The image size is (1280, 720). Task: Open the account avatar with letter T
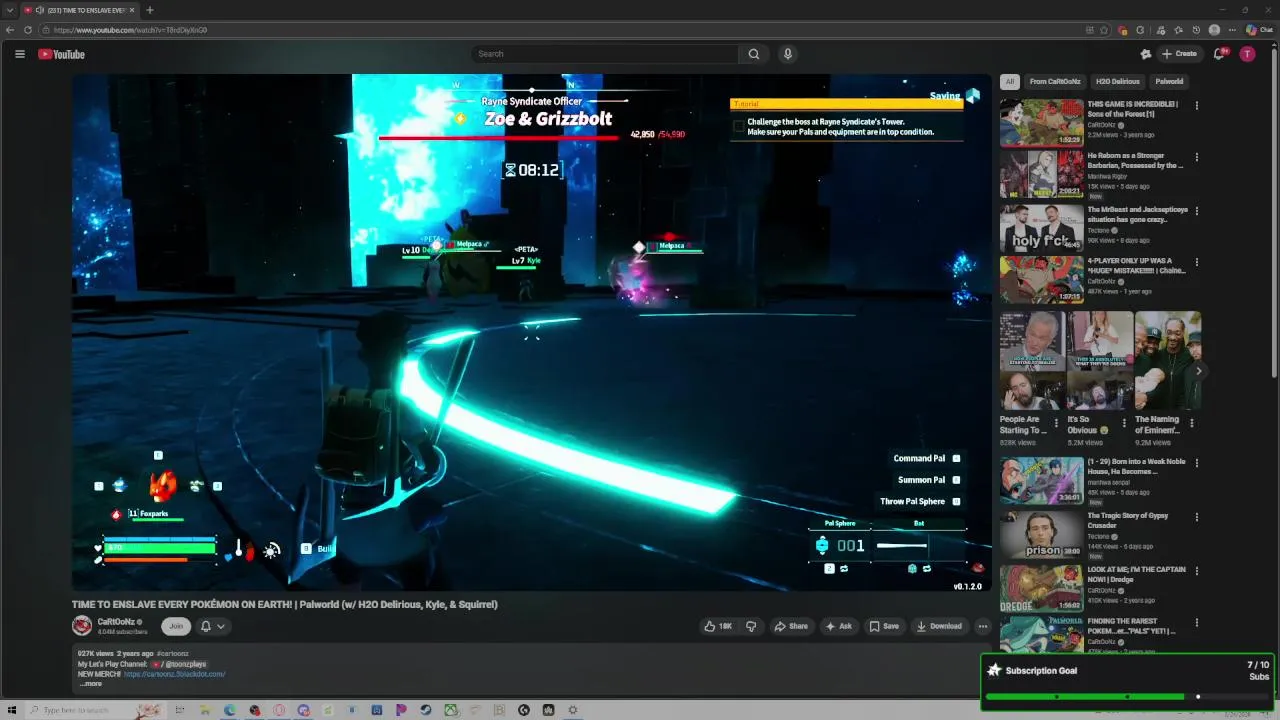click(1247, 54)
